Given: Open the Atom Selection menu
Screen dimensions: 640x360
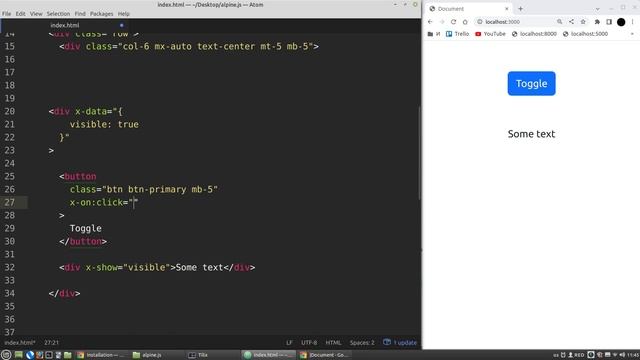Looking at the screenshot, I should pyautogui.click(x=58, y=13).
